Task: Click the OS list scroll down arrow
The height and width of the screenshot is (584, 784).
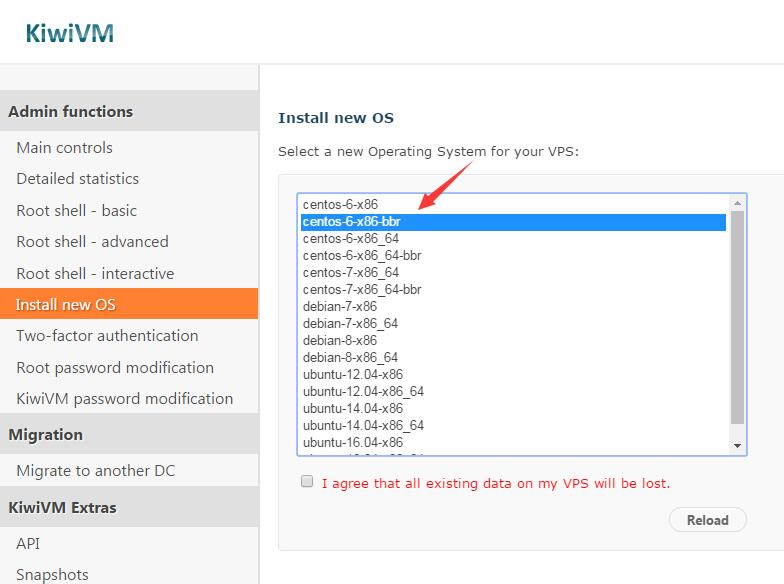Action: (737, 446)
